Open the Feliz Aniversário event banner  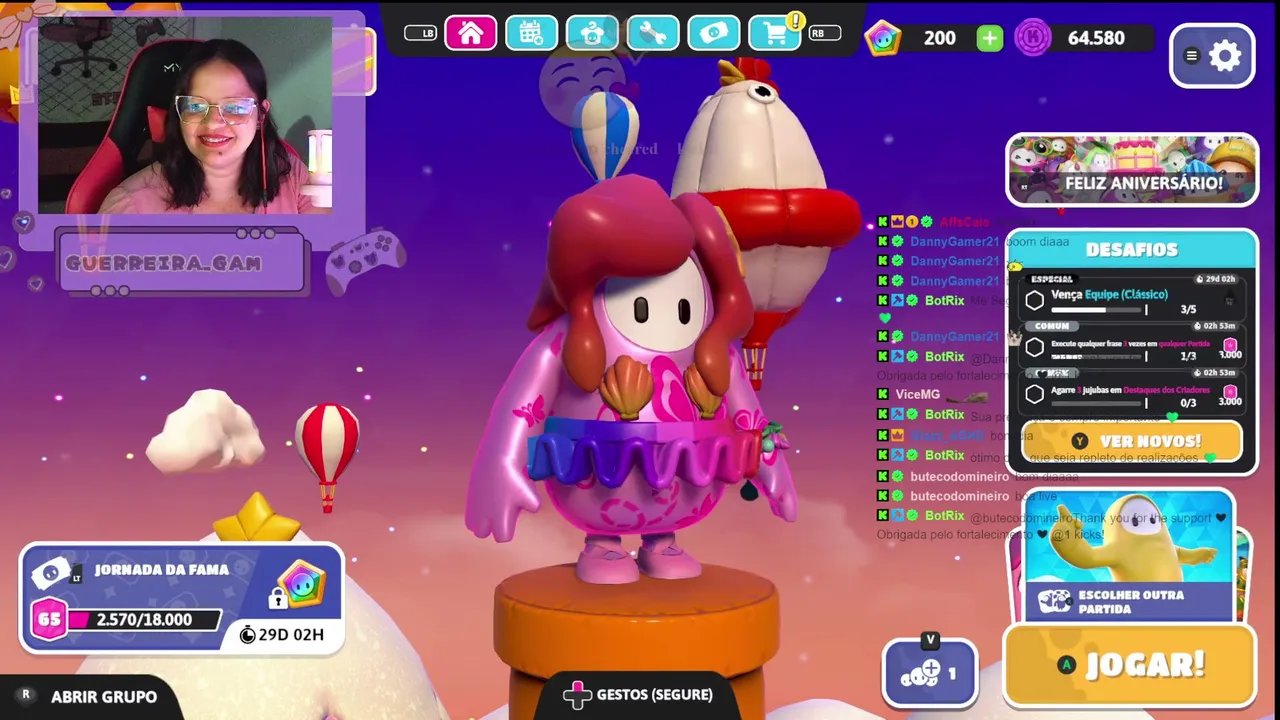click(1132, 171)
